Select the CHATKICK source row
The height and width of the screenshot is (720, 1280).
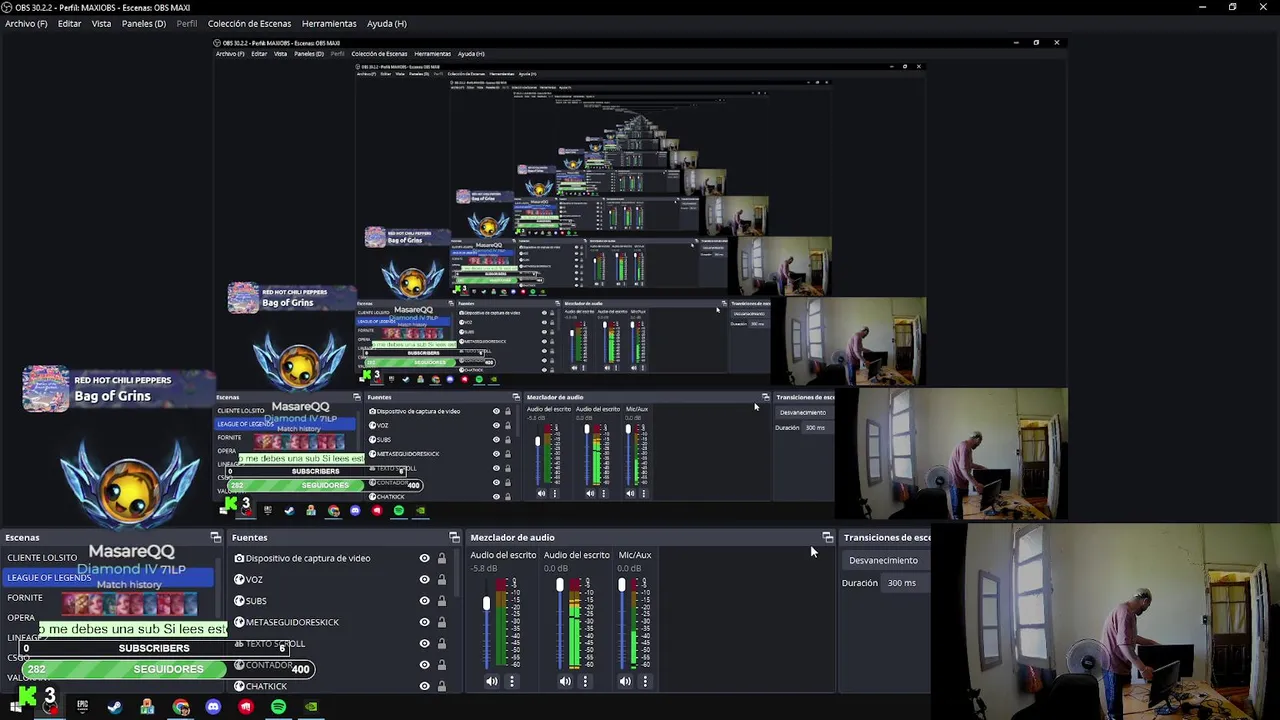(x=340, y=686)
